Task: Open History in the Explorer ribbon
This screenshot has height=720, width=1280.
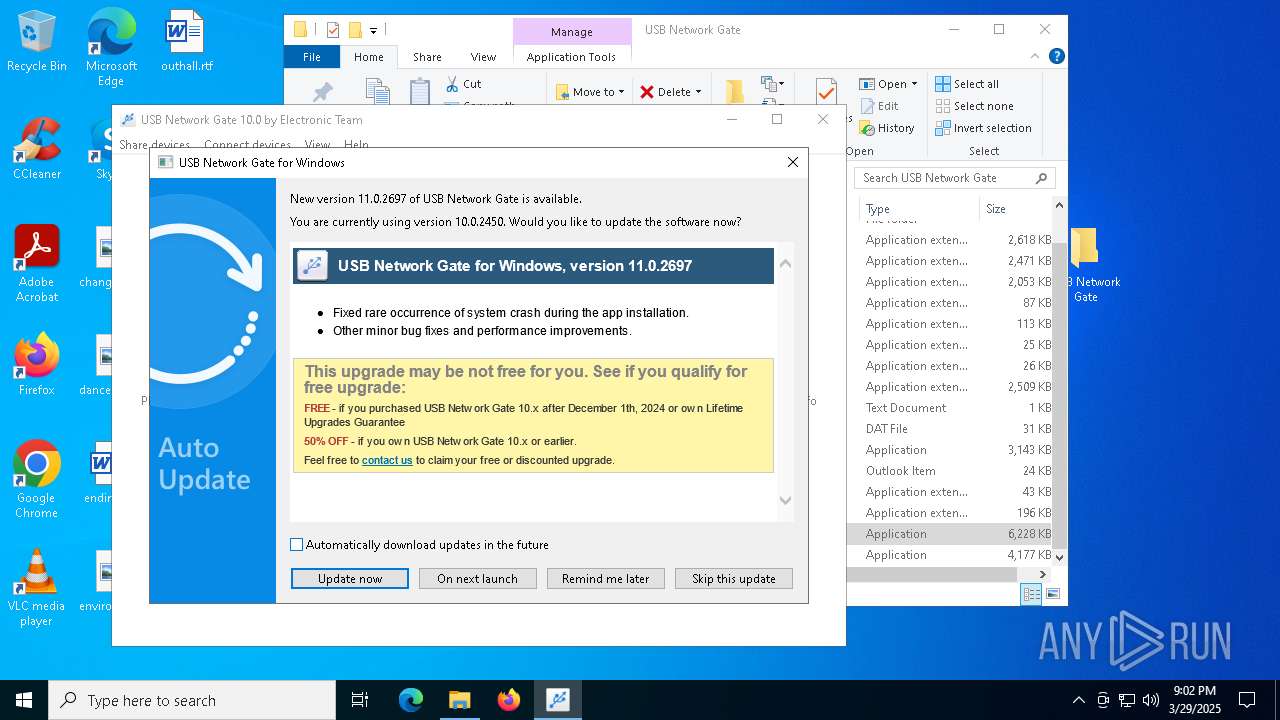Action: [x=886, y=128]
